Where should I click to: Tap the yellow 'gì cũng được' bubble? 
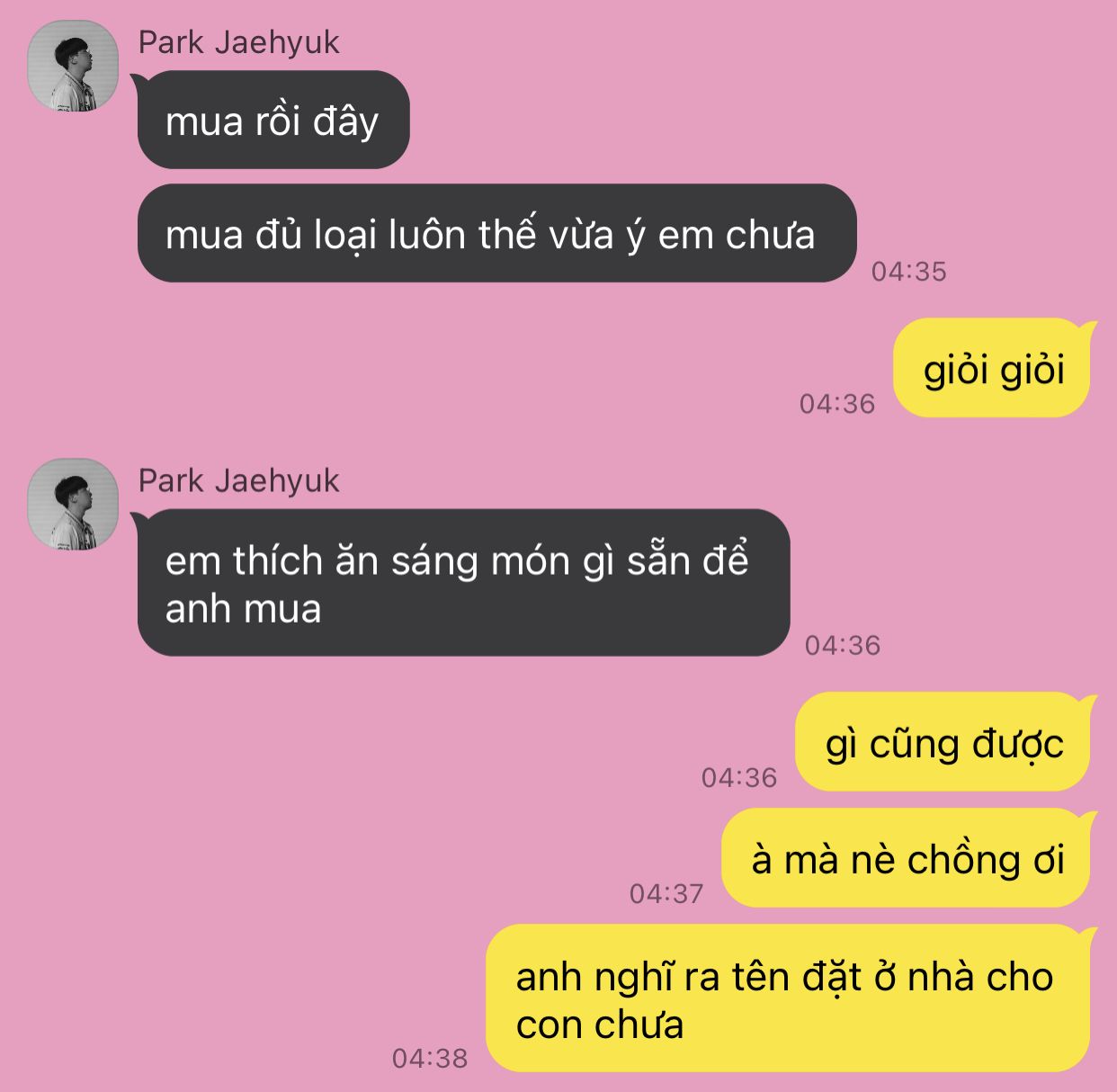[x=943, y=742]
